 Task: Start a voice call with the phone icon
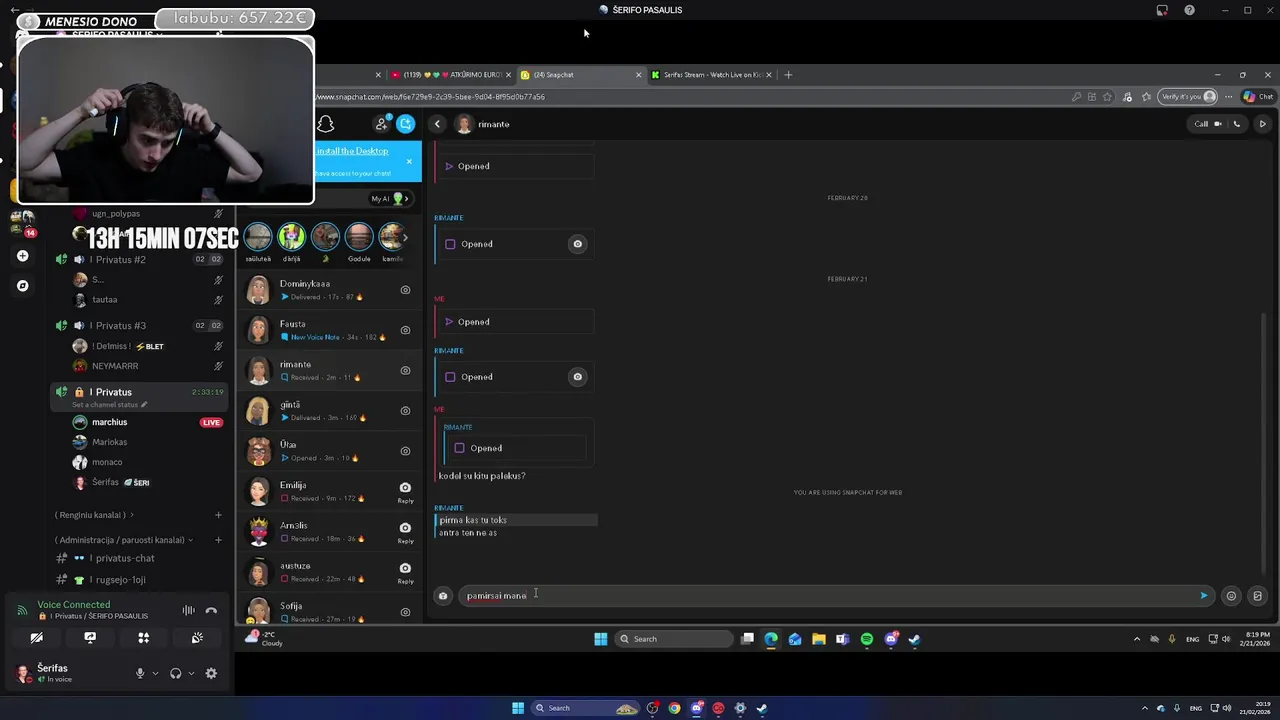[x=1237, y=124]
